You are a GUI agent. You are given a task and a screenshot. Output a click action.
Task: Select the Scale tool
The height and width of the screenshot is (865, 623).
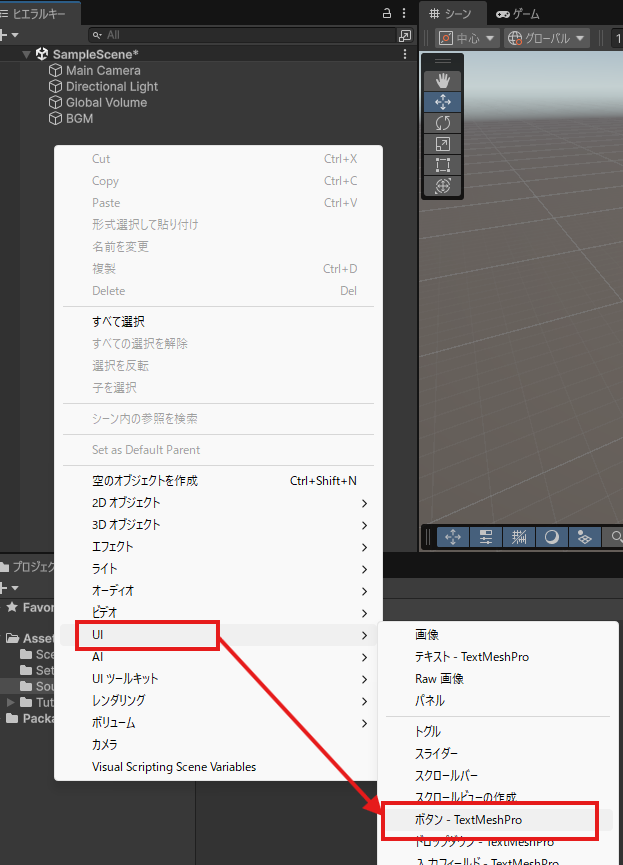click(443, 143)
